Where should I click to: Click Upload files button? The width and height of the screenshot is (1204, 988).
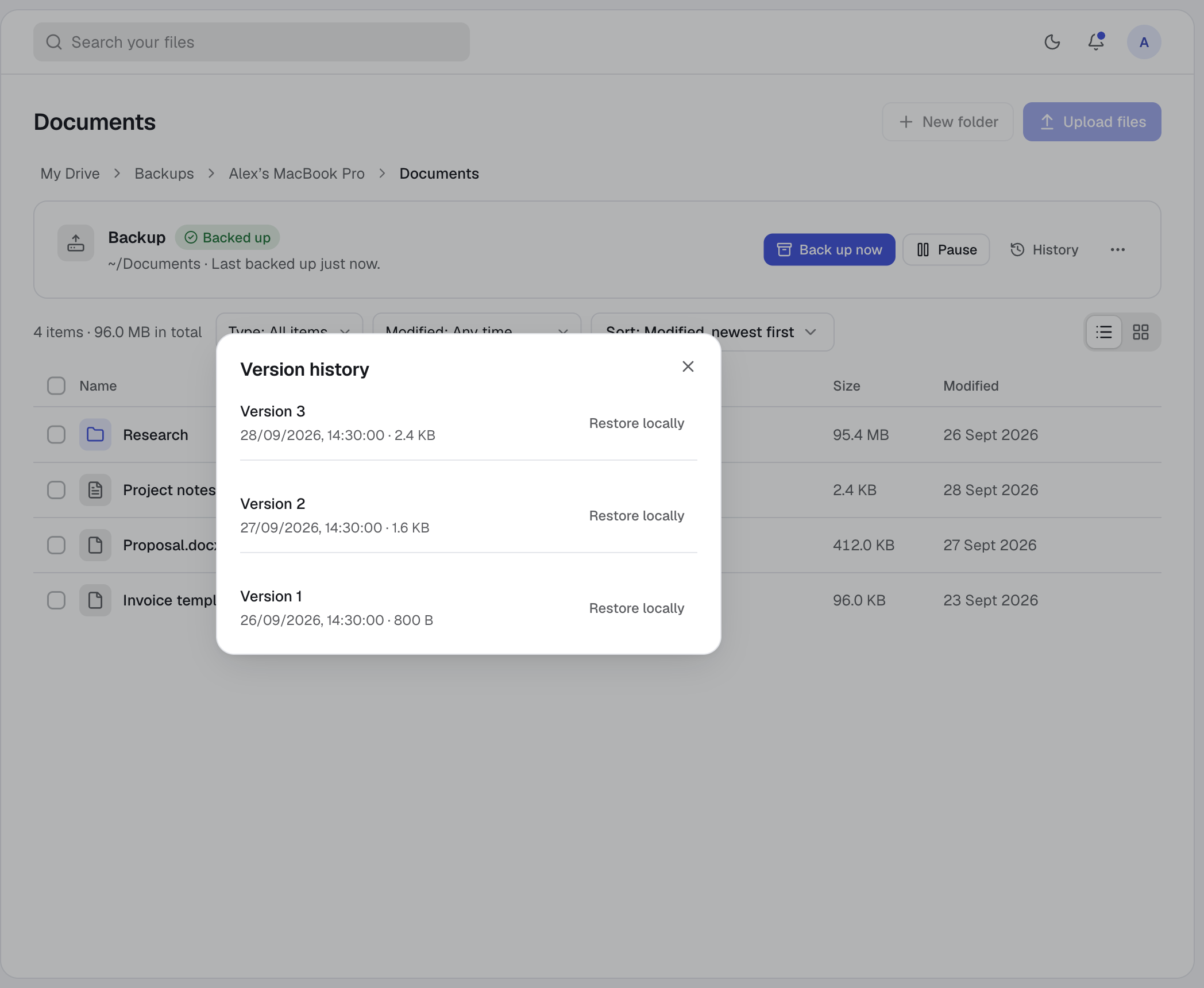pos(1092,122)
